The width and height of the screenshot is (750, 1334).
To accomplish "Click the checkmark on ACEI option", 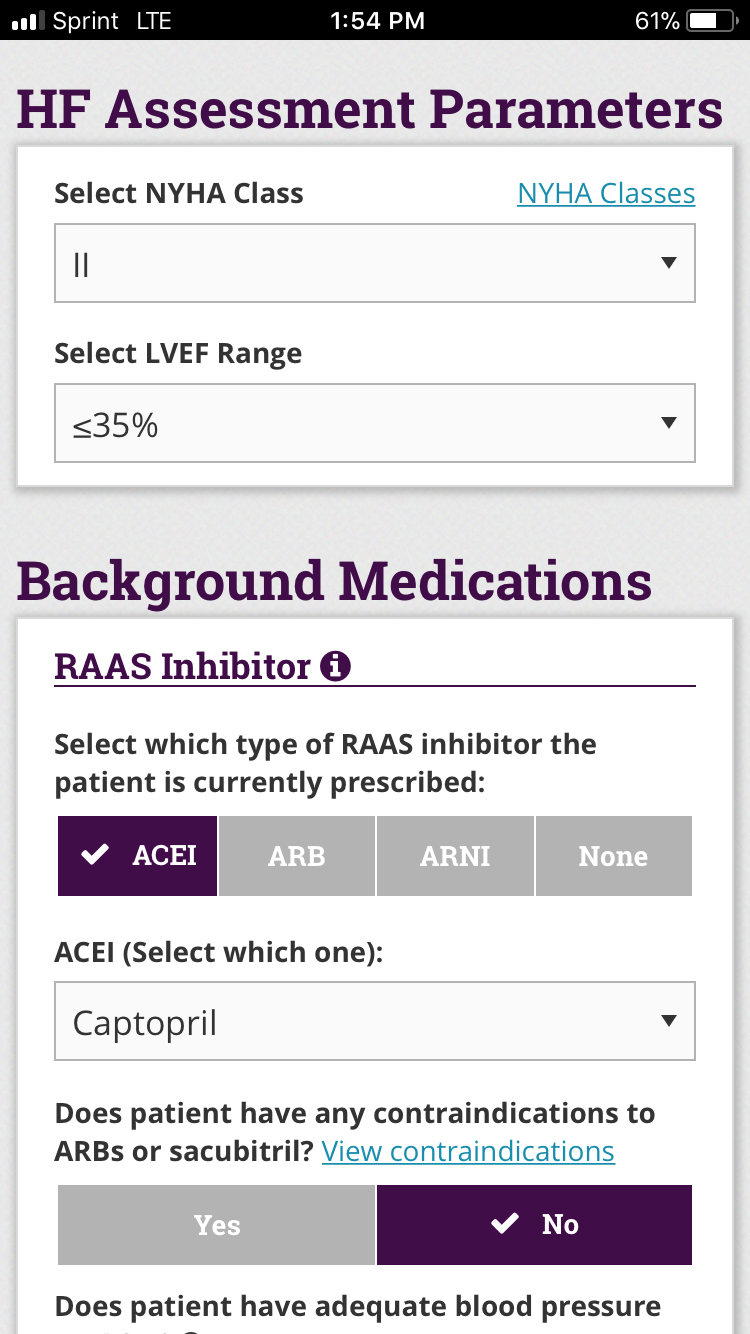I will pos(95,856).
